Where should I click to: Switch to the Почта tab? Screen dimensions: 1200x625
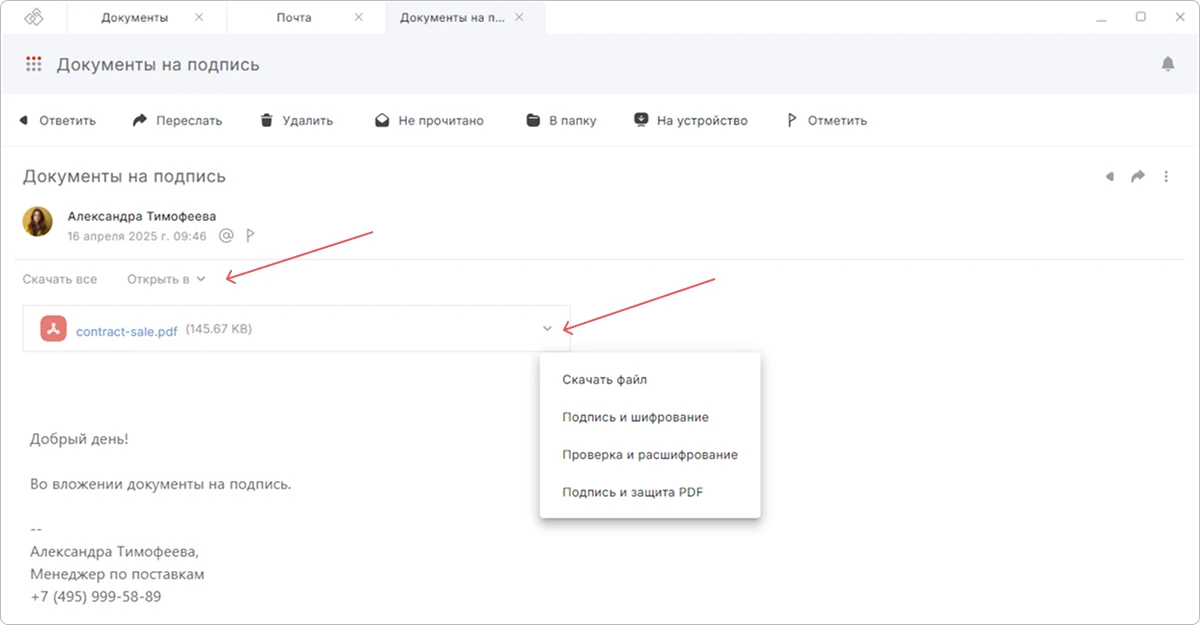click(x=292, y=17)
